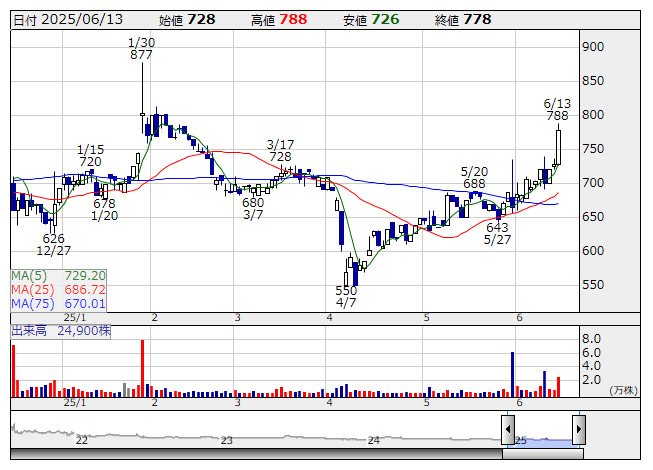The image size is (653, 470).
Task: Click the year 24 label in overview strip
Action: (374, 440)
